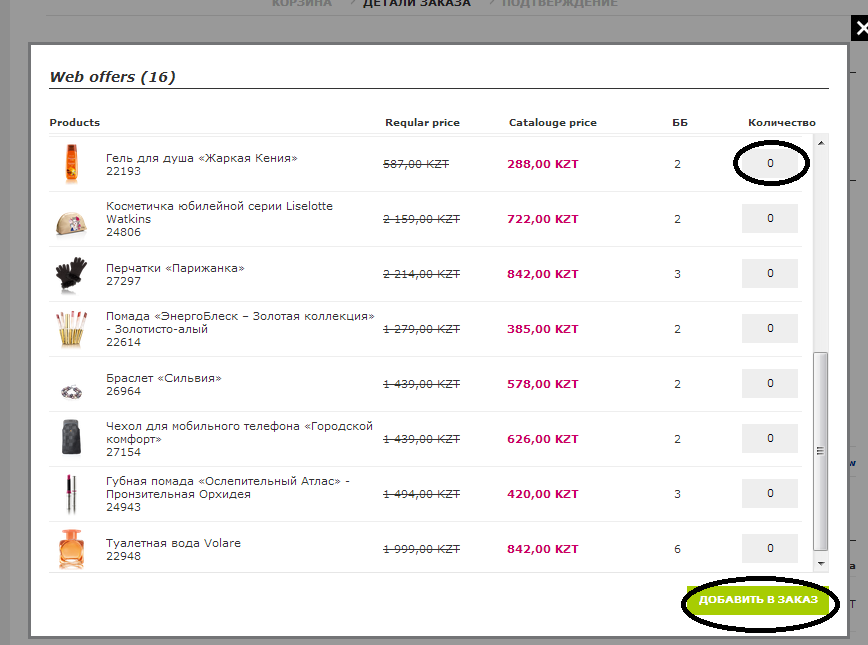Click the Liselotte Watkins cosmetic bag thumbnail
The height and width of the screenshot is (645, 868).
(71, 224)
